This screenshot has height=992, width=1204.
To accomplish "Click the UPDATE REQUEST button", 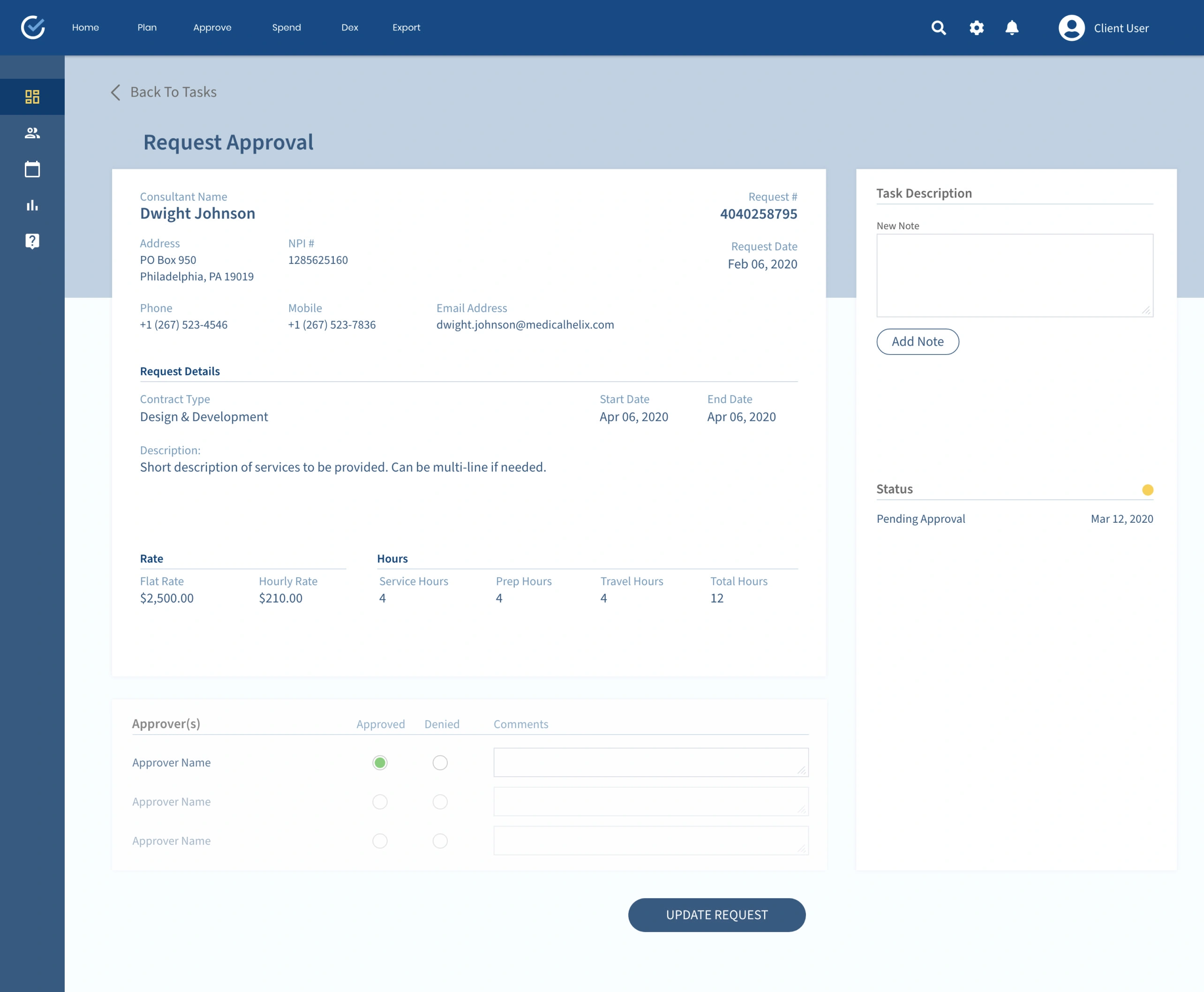I will point(716,915).
